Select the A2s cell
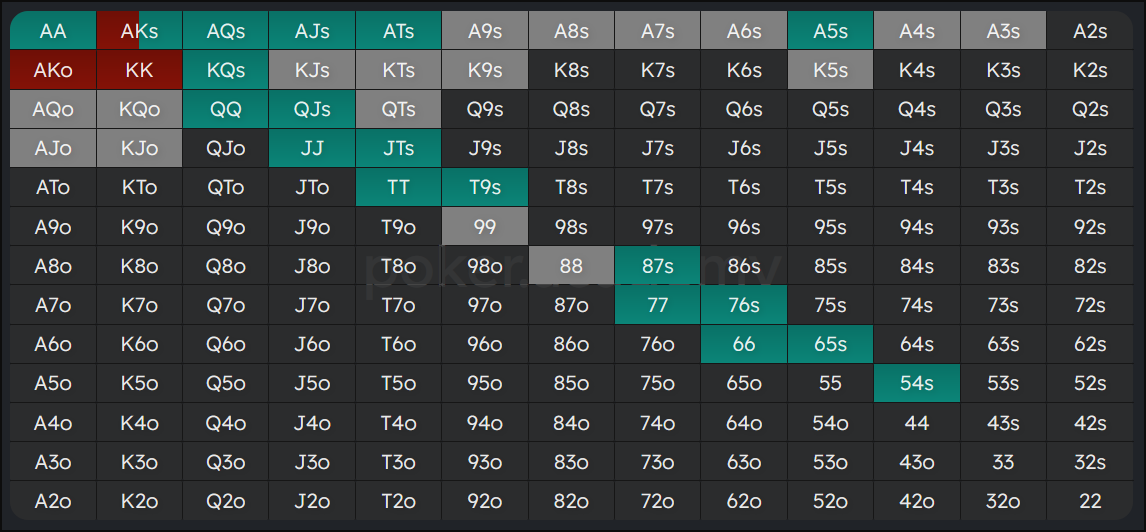The width and height of the screenshot is (1146, 532). [x=1090, y=31]
